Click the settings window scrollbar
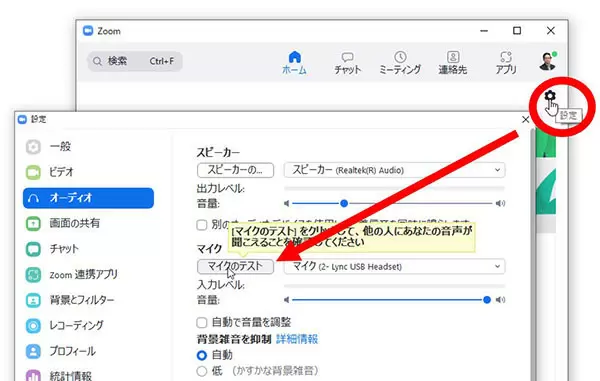 532,254
